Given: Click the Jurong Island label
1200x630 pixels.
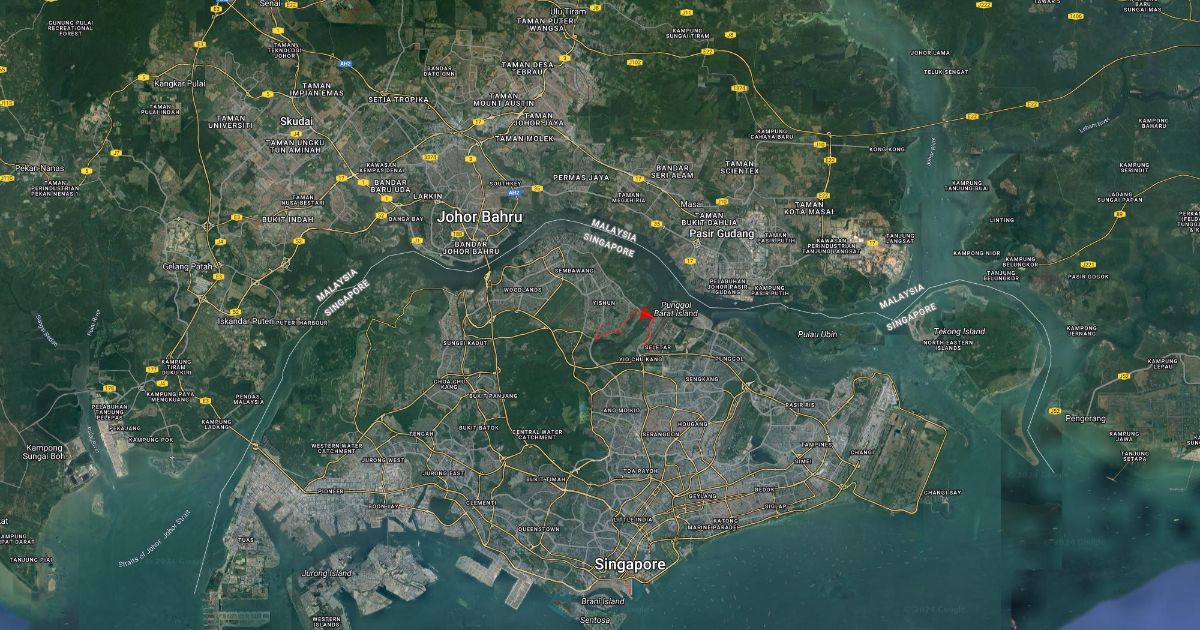Looking at the screenshot, I should (x=328, y=573).
